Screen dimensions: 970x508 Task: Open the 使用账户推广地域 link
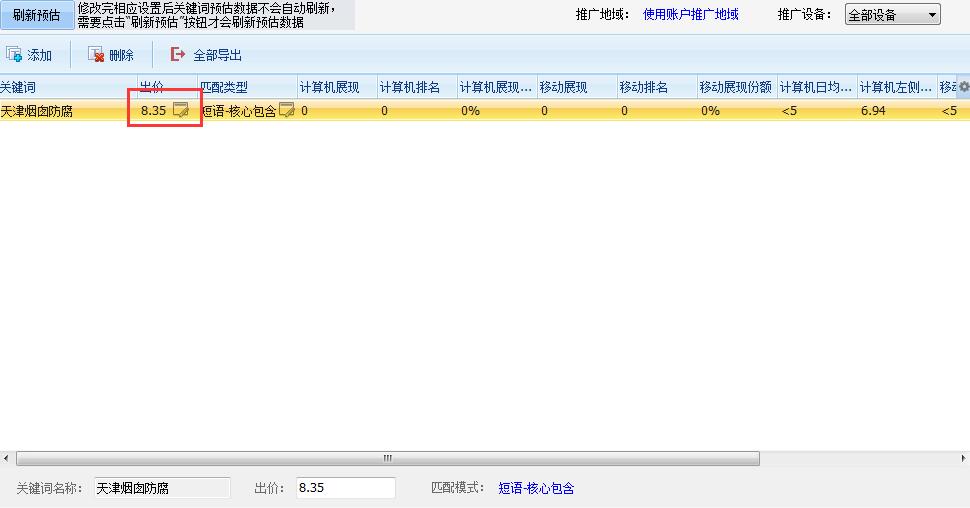tap(690, 15)
